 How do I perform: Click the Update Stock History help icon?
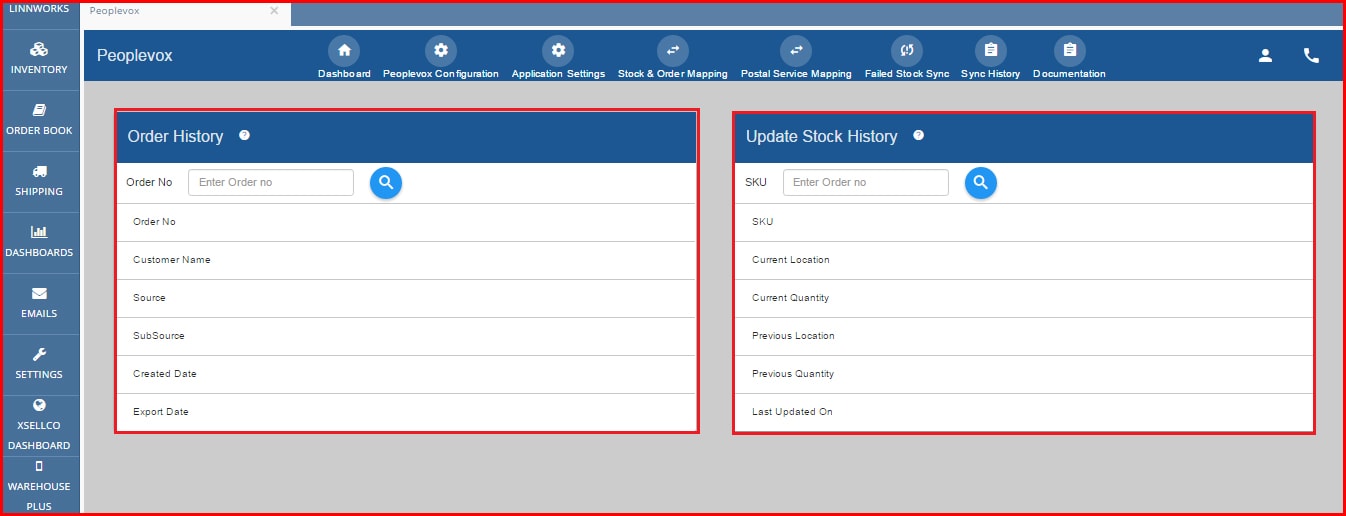pyautogui.click(x=919, y=135)
